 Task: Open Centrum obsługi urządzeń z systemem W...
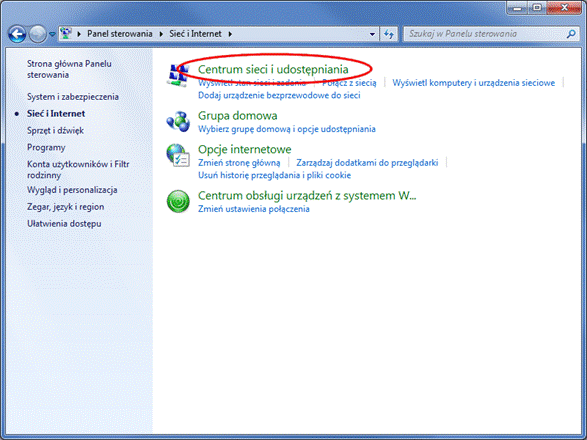pyautogui.click(x=307, y=195)
